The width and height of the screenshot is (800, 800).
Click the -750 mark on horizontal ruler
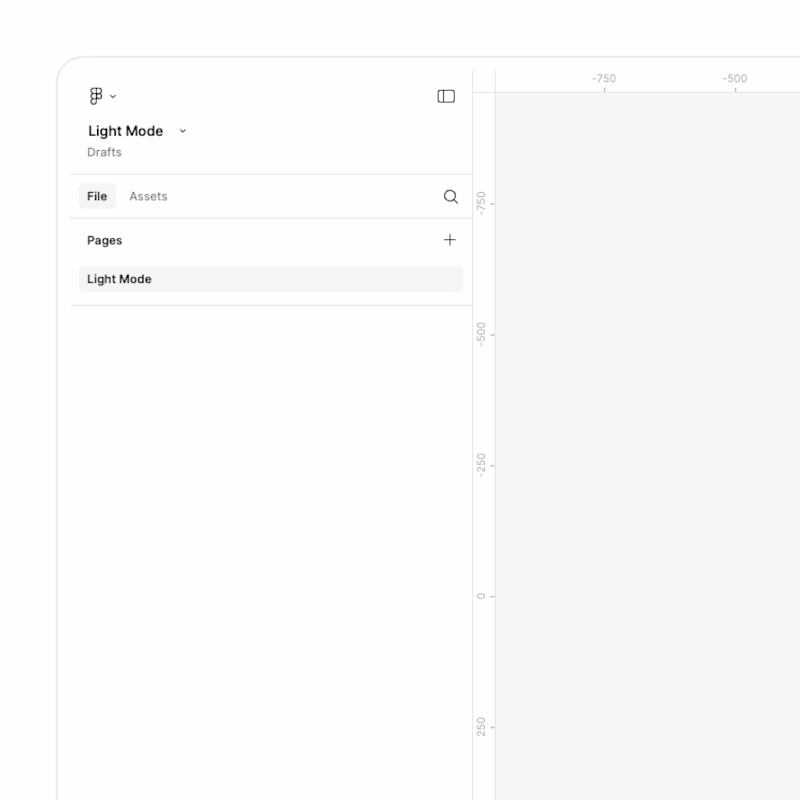[604, 79]
